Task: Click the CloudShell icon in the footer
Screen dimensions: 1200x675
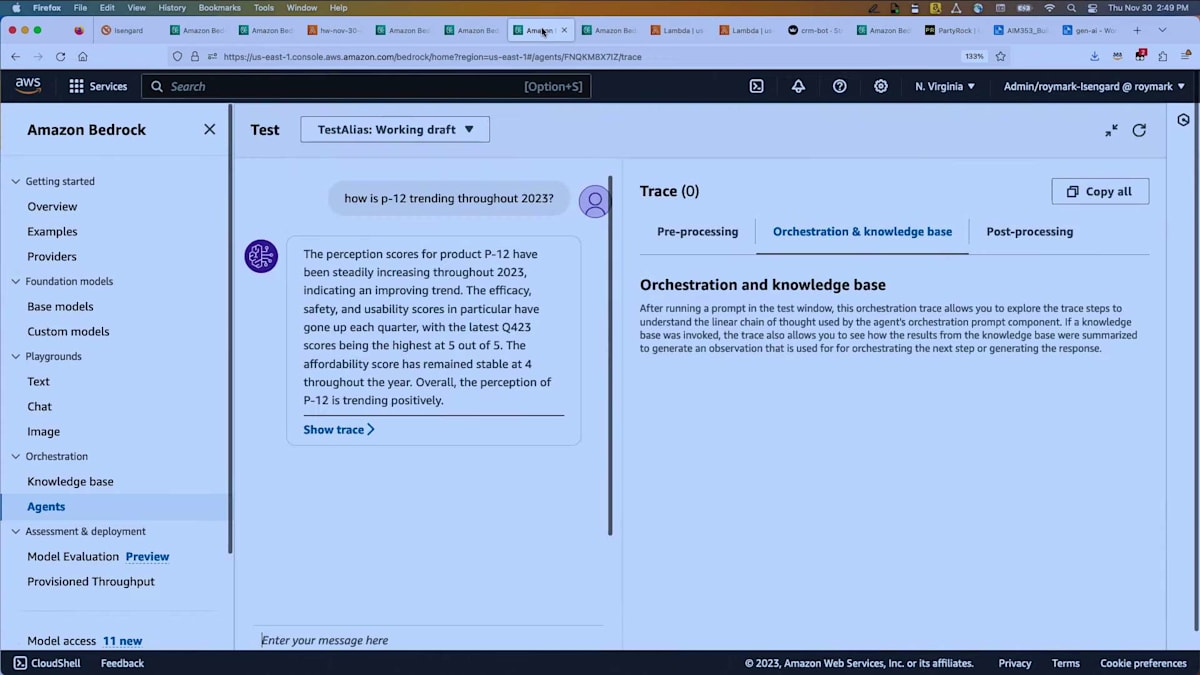Action: coord(20,663)
